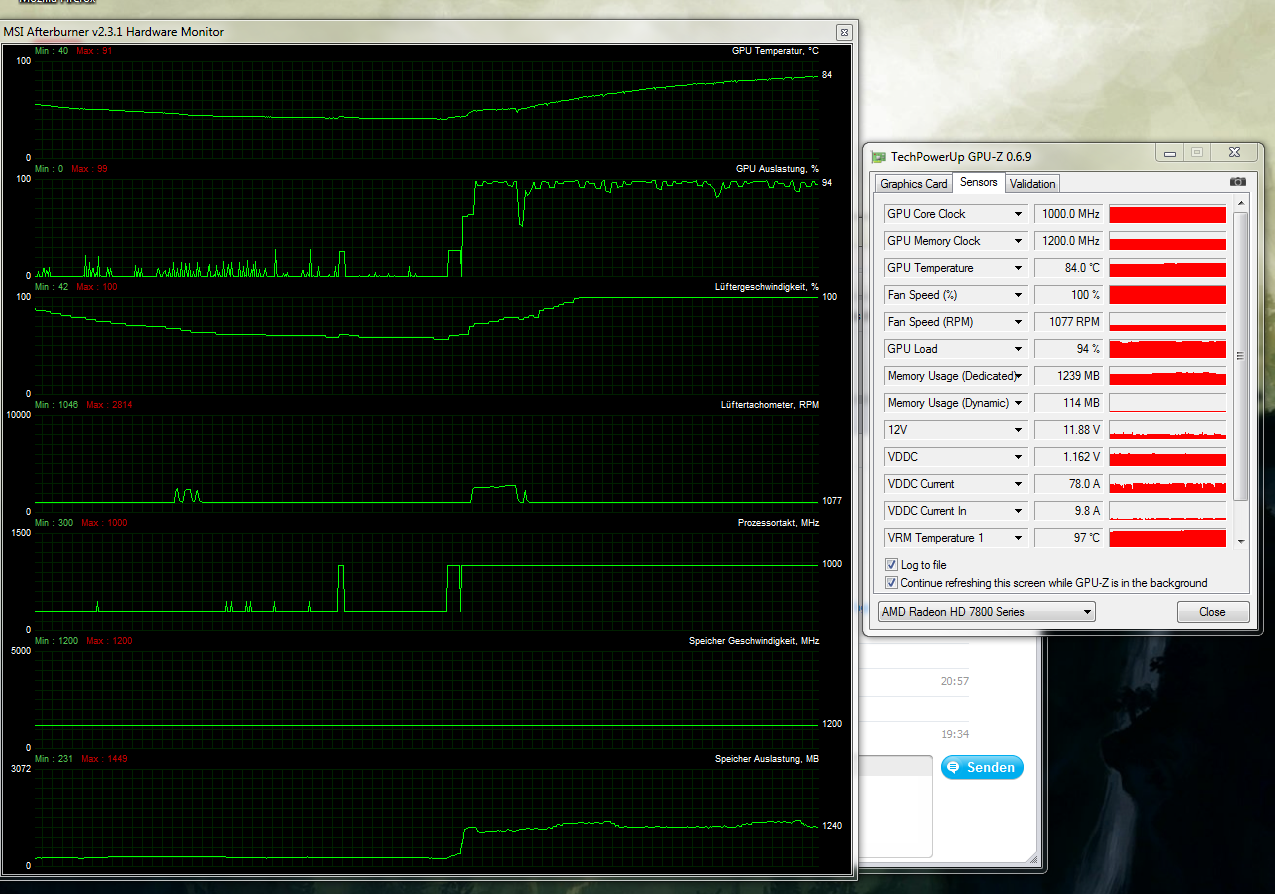Click the GPU Temperatur graph label in Afterburner
The image size is (1275, 894).
click(775, 50)
